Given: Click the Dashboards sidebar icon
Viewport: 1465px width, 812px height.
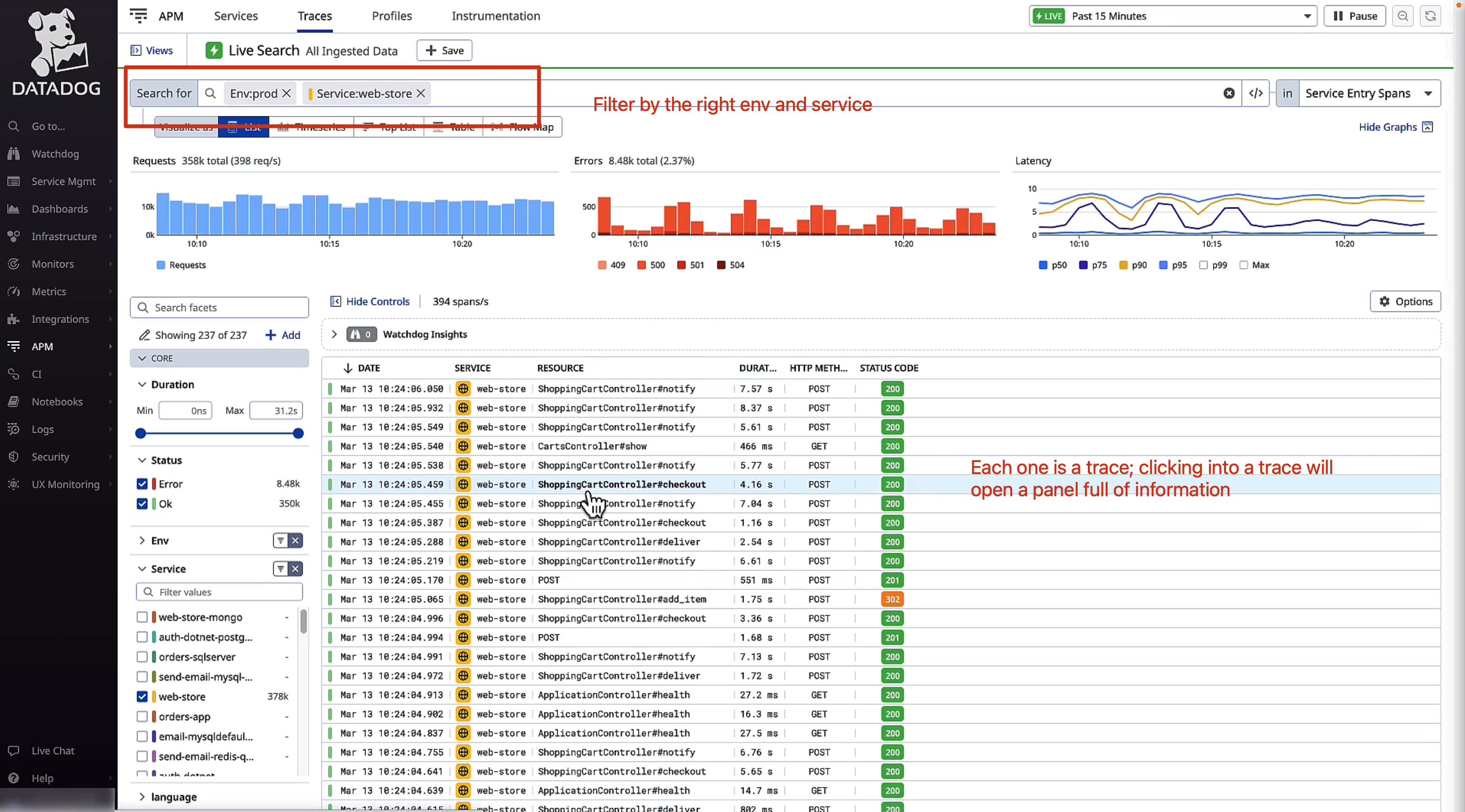Looking at the screenshot, I should (14, 209).
